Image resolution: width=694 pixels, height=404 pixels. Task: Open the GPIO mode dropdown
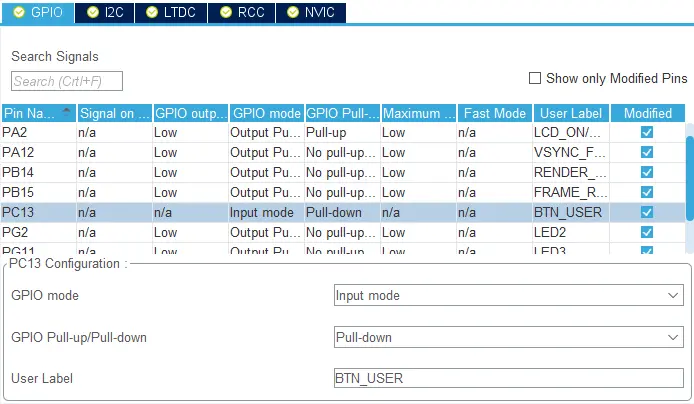tap(508, 296)
